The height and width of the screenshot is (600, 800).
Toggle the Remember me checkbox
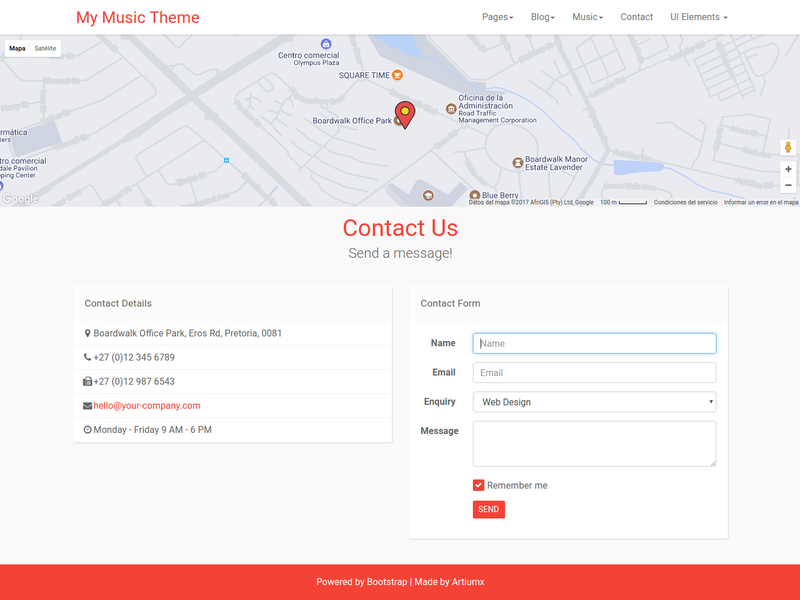click(x=479, y=485)
